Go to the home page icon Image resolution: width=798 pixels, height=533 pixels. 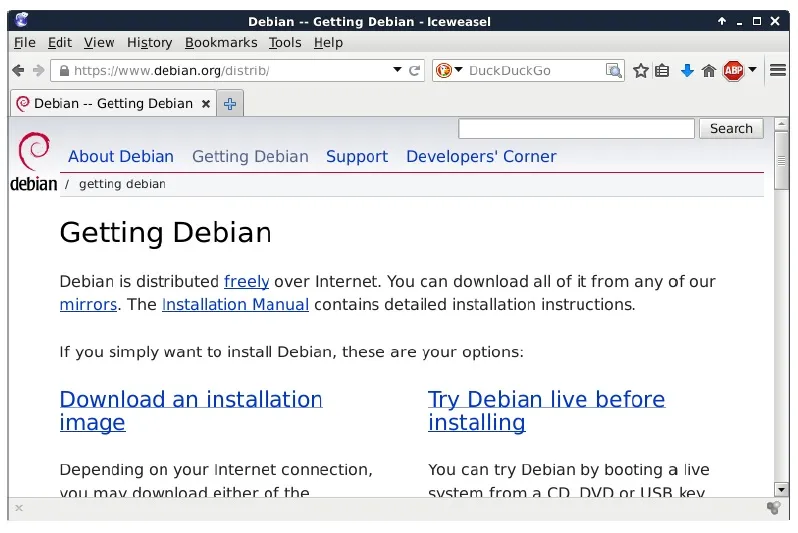tap(709, 70)
